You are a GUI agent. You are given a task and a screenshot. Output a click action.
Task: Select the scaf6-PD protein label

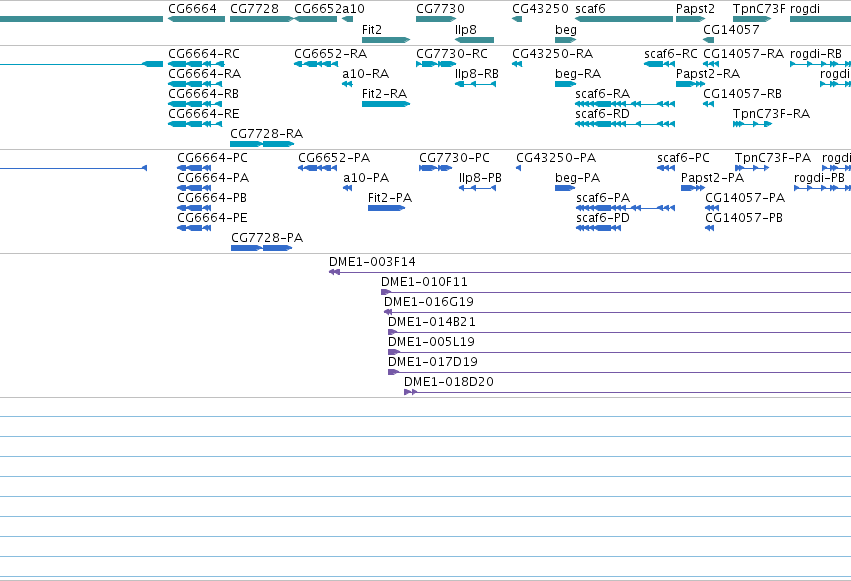click(x=603, y=218)
